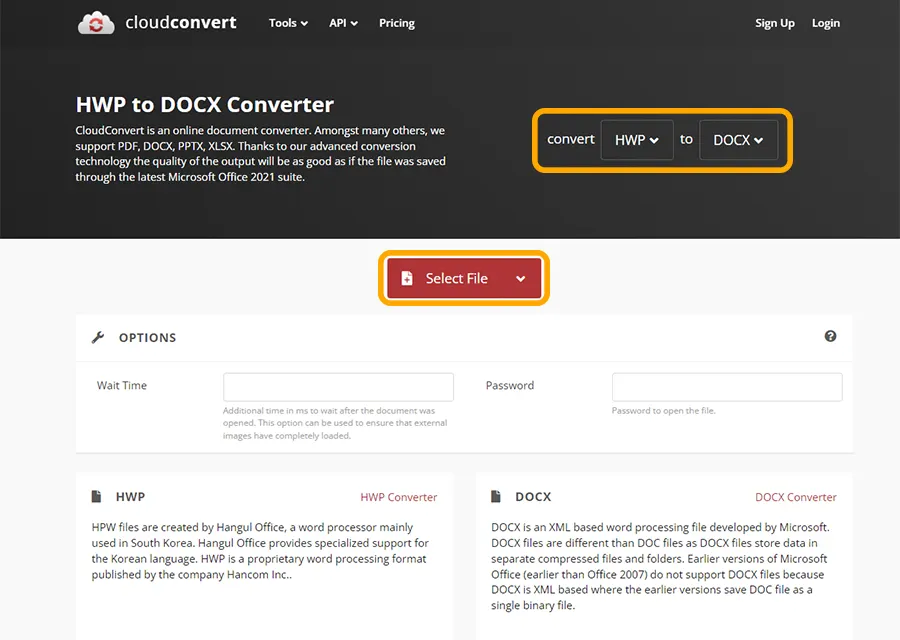This screenshot has width=900, height=640.
Task: Expand the API menu chevron
Action: coord(353,23)
